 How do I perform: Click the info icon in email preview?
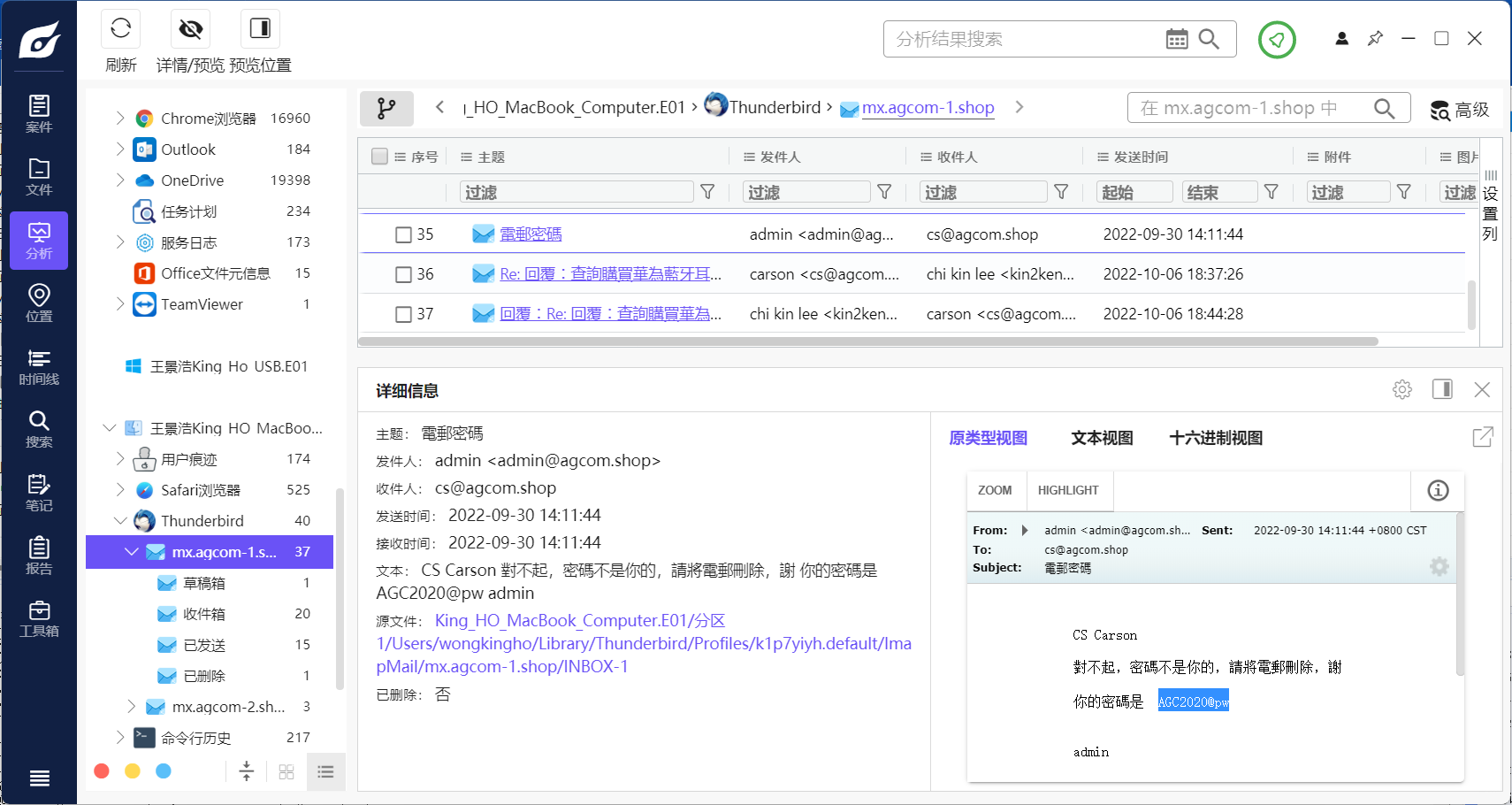[x=1438, y=490]
